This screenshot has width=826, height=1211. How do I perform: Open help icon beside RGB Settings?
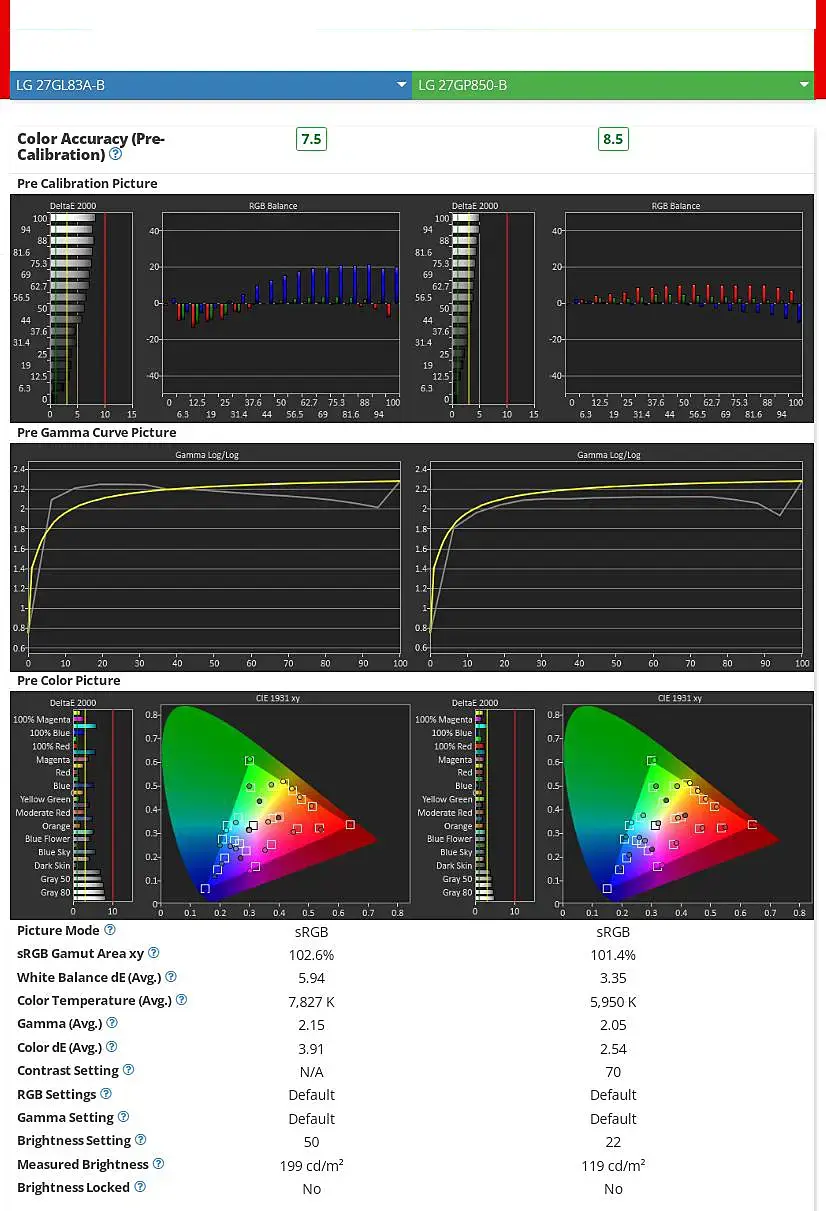(106, 1094)
